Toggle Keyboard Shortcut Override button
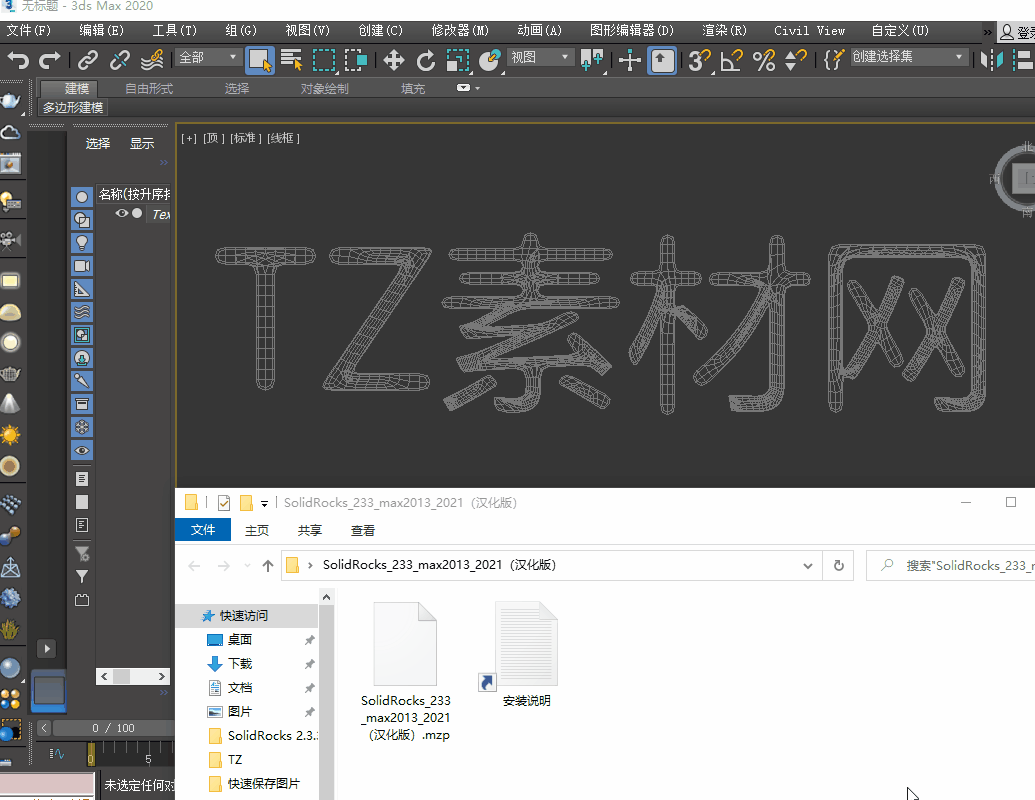This screenshot has width=1035, height=800. (662, 60)
